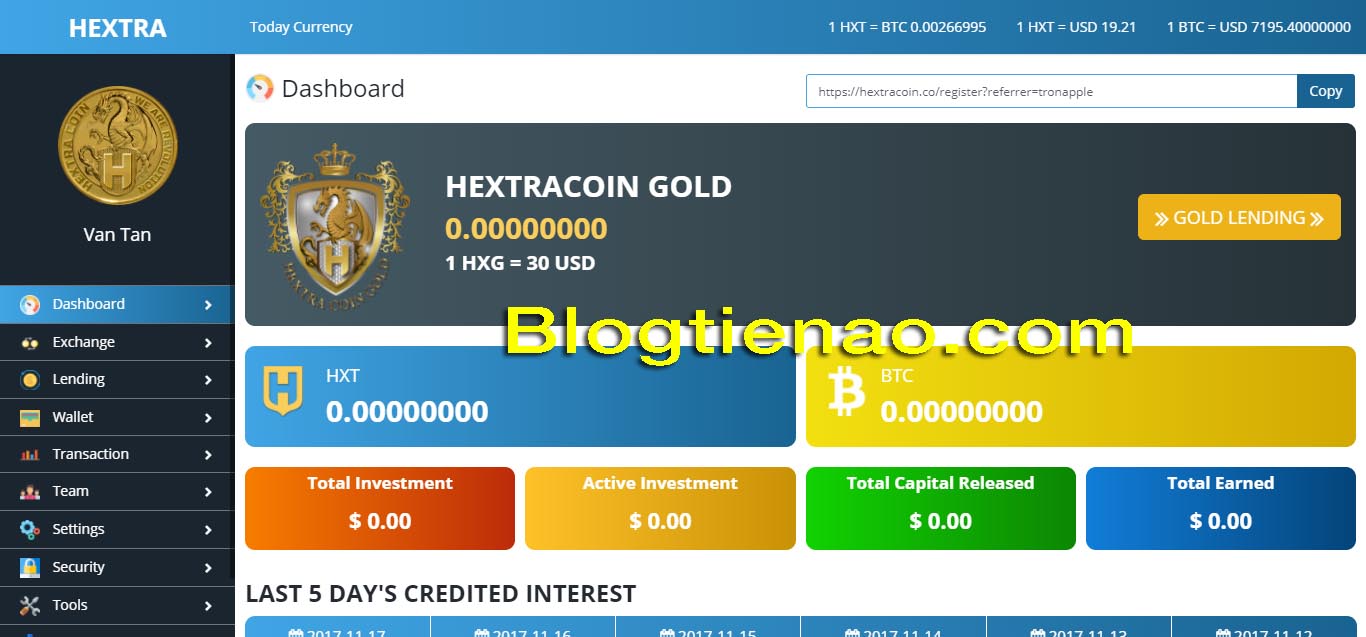The width and height of the screenshot is (1366, 637).
Task: Click the Settings gear icon
Action: 30,530
